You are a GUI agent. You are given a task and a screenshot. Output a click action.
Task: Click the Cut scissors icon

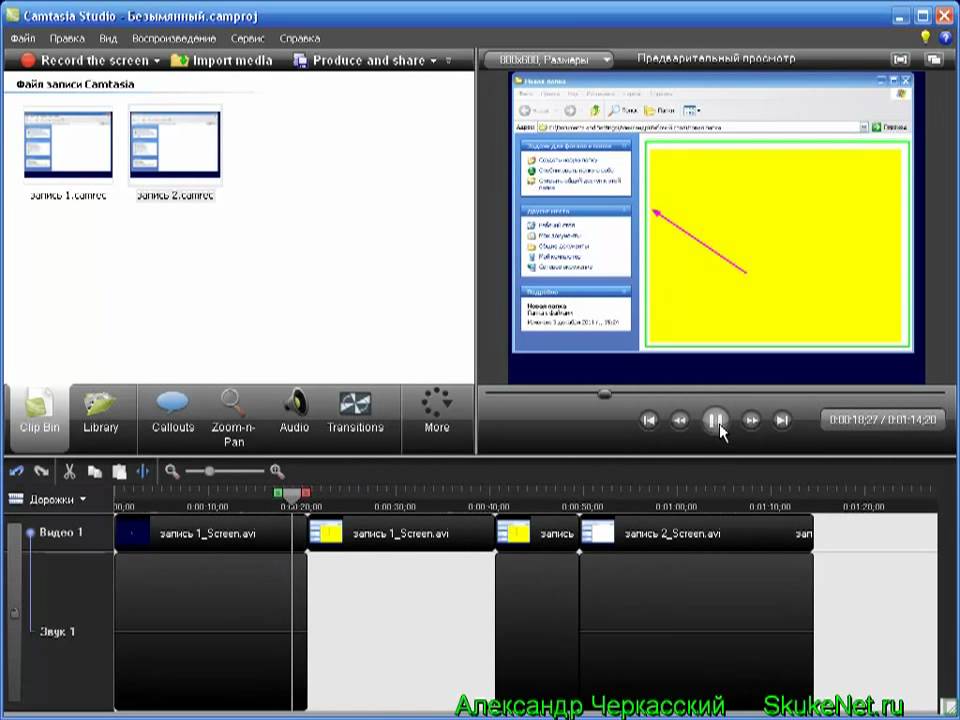(69, 471)
